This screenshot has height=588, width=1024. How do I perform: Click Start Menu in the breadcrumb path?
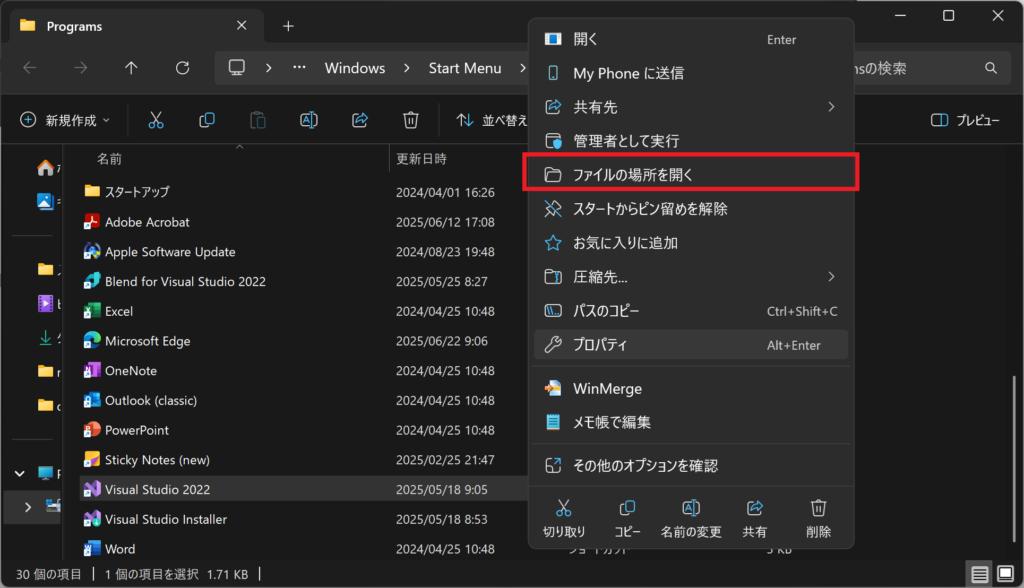click(465, 68)
